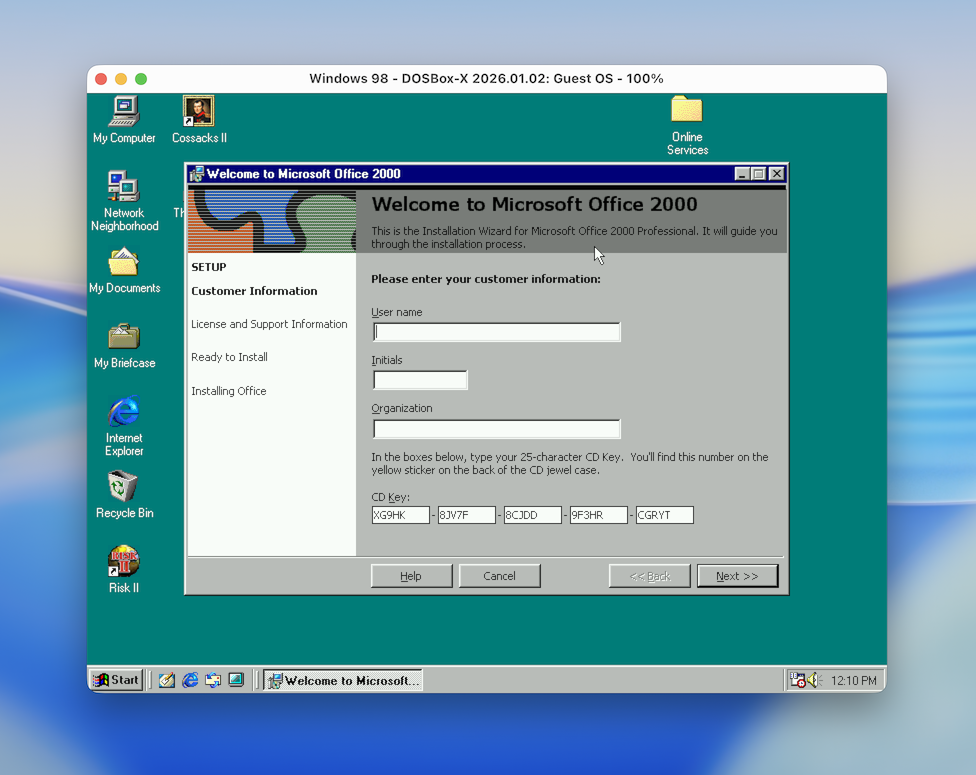Click the macOS green zoom button
The height and width of the screenshot is (775, 976).
coord(141,79)
